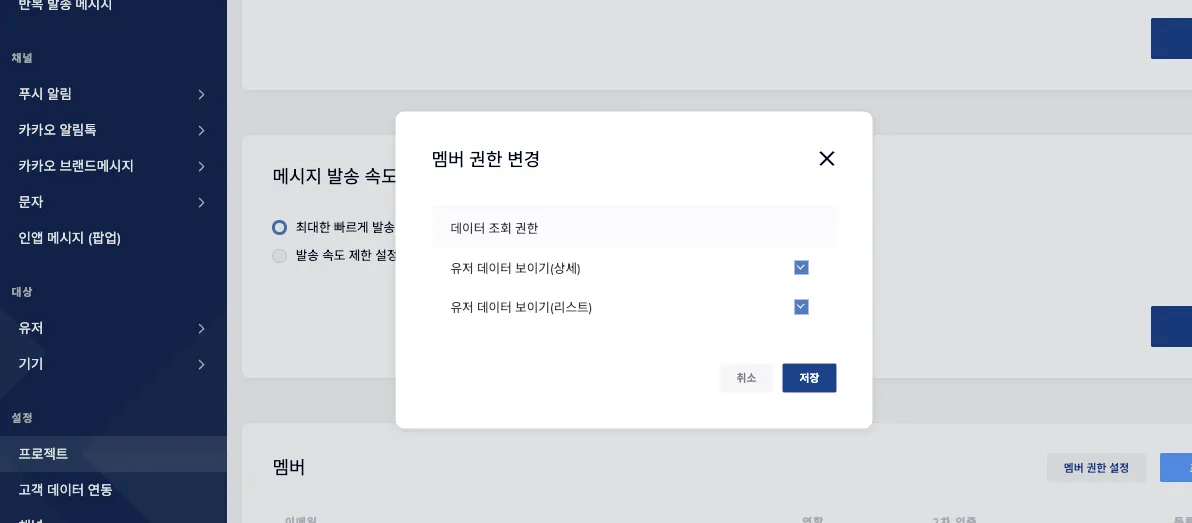1192x523 pixels.
Task: Select 프로젝트 in settings sidebar
Action: [113, 454]
